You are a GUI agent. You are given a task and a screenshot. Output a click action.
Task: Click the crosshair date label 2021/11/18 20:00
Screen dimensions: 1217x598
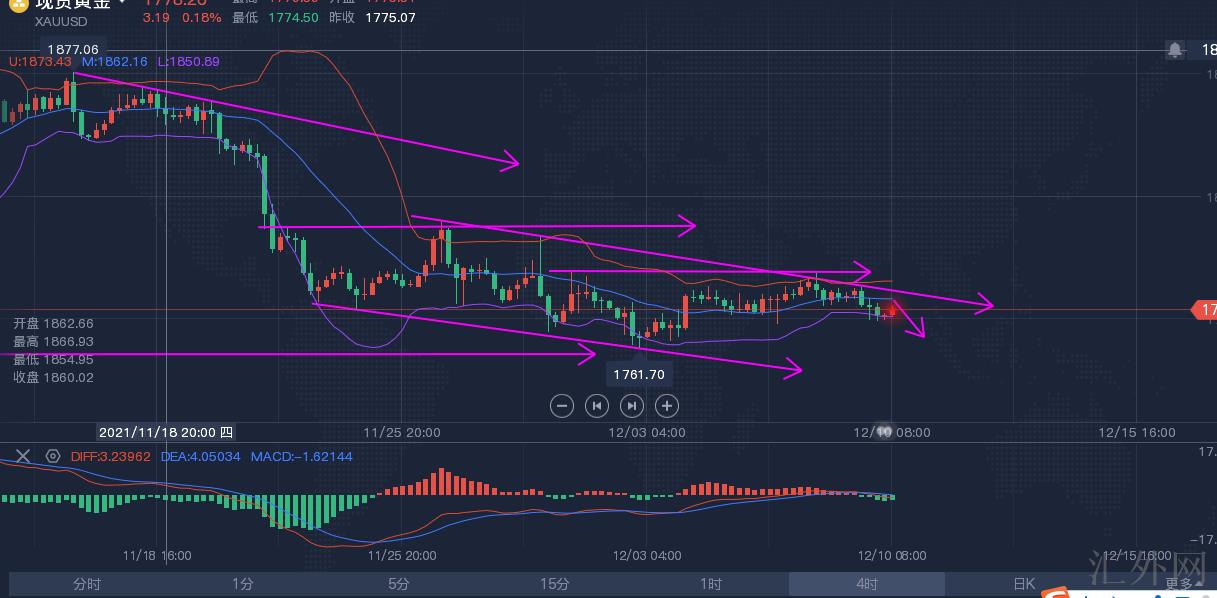click(166, 432)
